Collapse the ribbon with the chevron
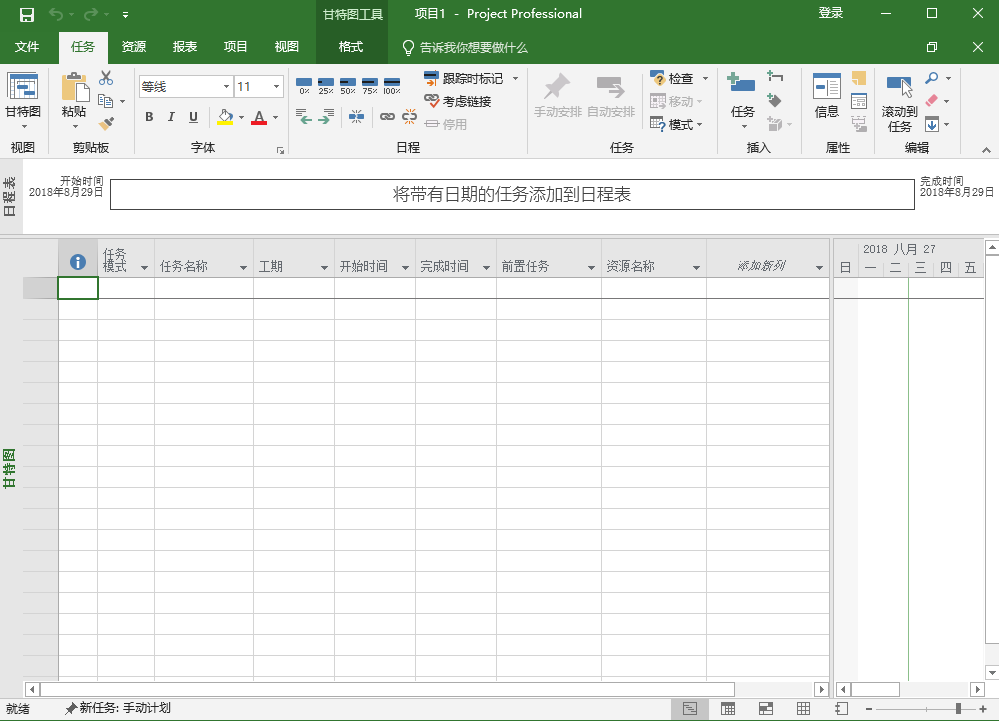 (986, 150)
